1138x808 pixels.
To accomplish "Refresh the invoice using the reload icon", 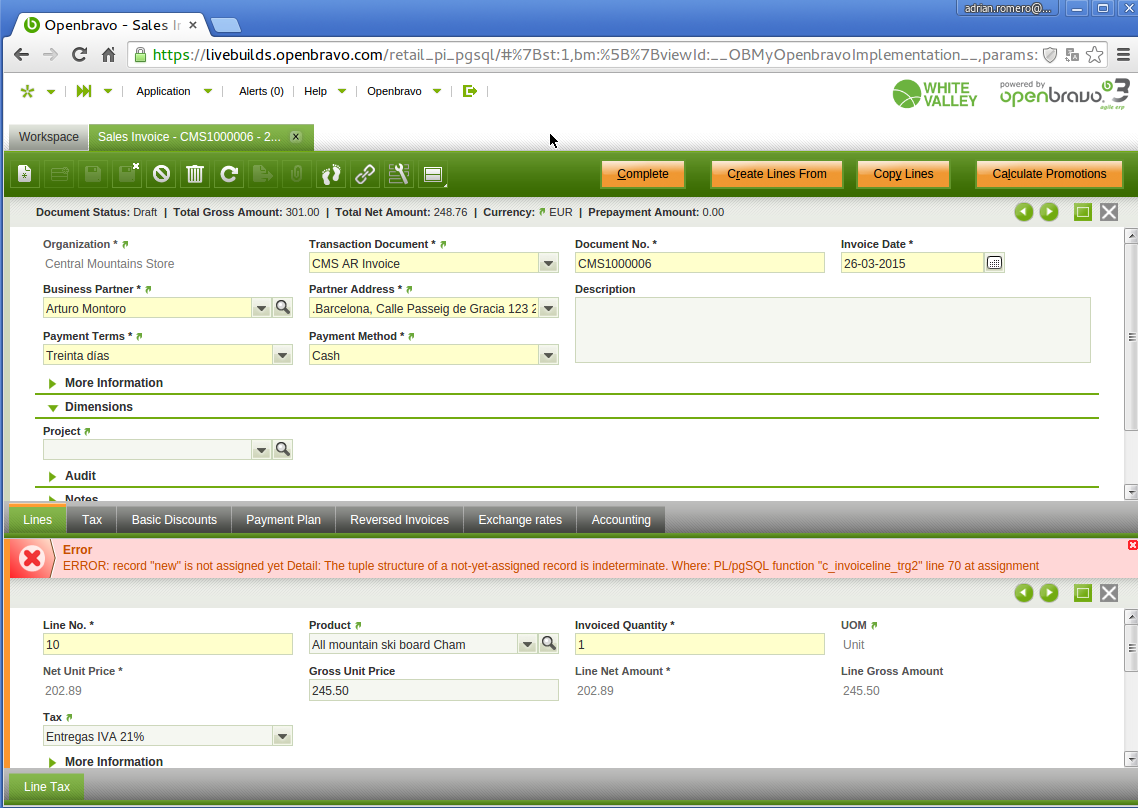I will 229,174.
